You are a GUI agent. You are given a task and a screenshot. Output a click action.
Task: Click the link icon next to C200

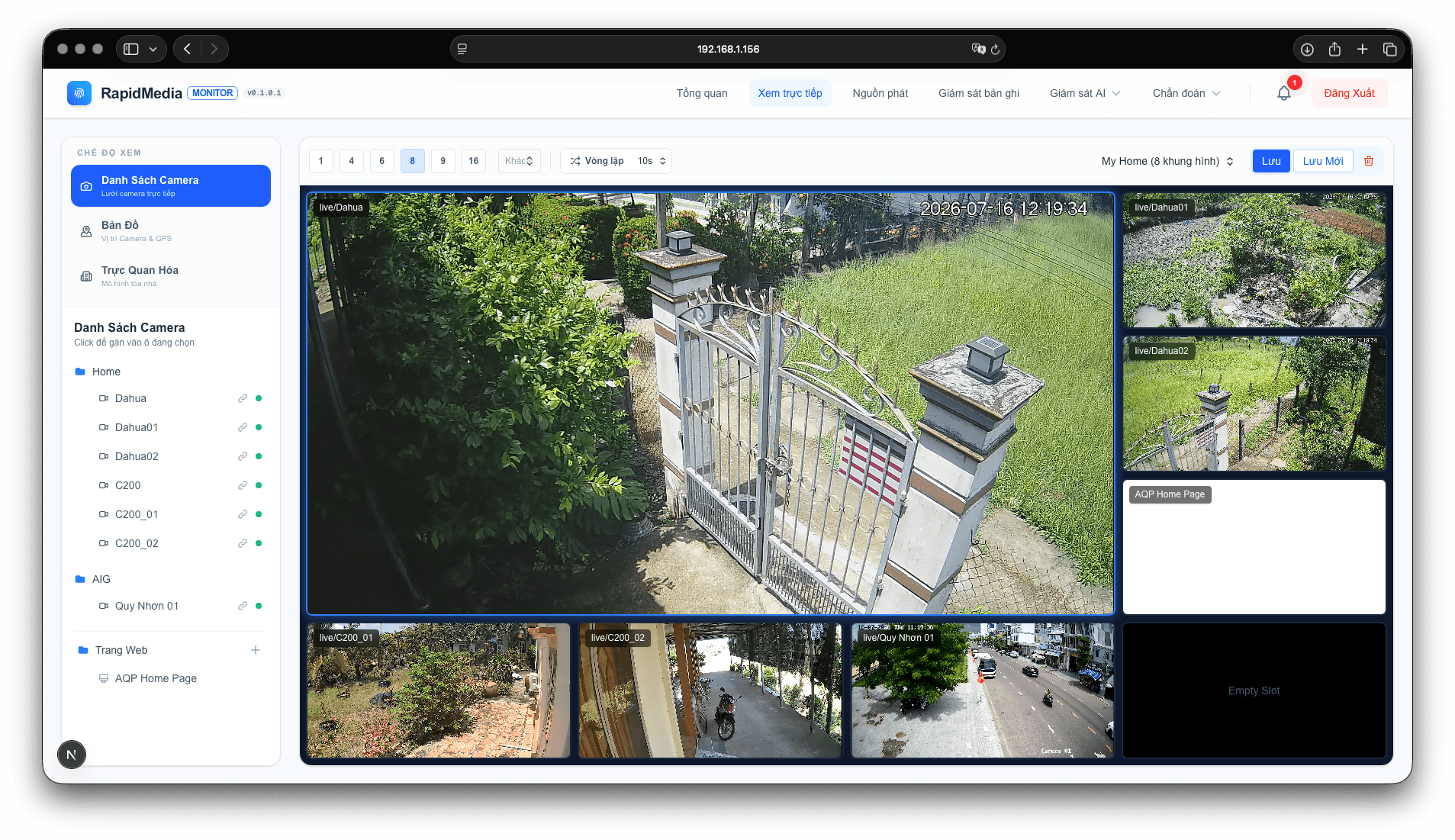[x=243, y=485]
